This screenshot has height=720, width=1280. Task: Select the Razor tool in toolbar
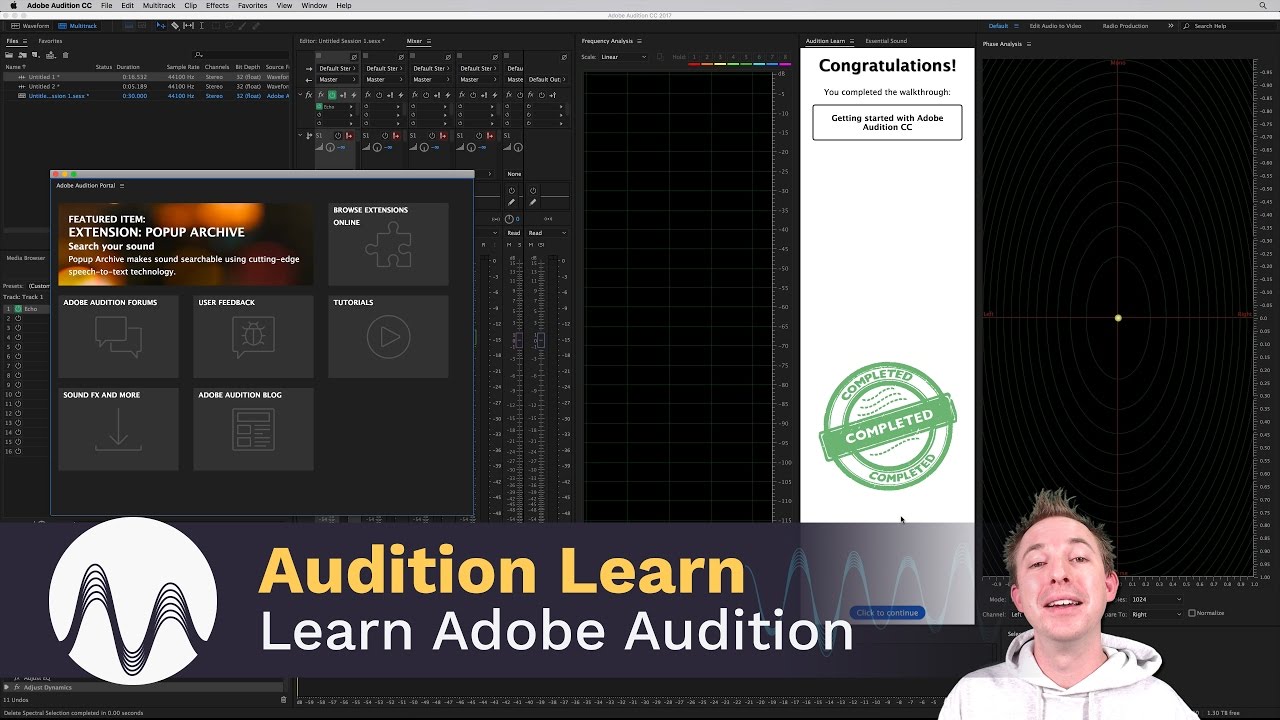click(175, 26)
